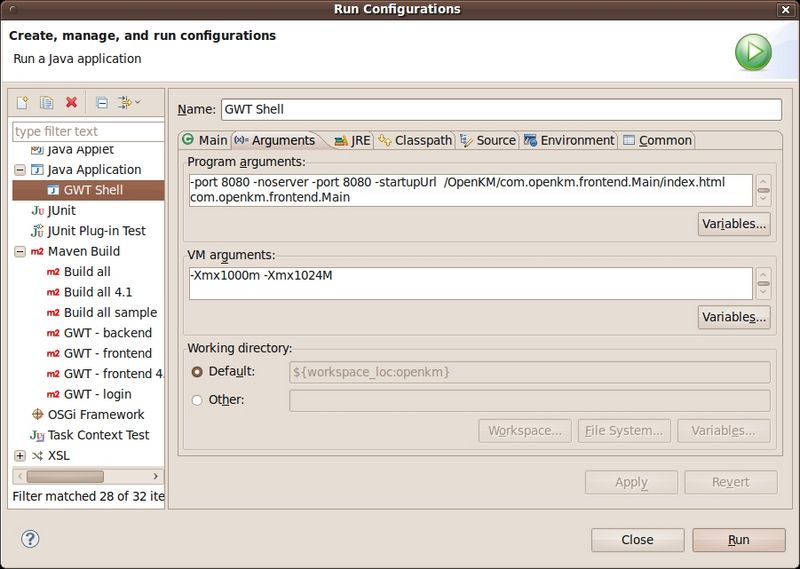
Task: Select the GWT - login configuration
Action: (89, 394)
